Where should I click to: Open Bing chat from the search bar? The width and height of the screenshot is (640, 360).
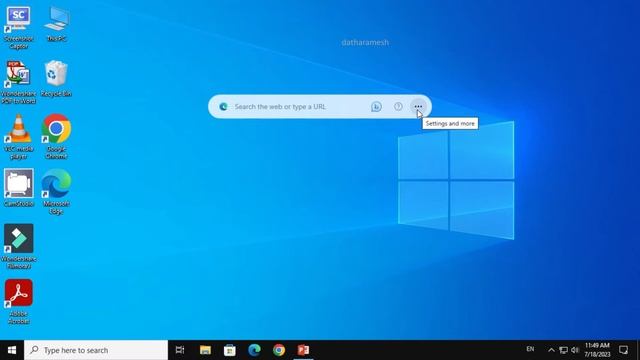pos(376,107)
